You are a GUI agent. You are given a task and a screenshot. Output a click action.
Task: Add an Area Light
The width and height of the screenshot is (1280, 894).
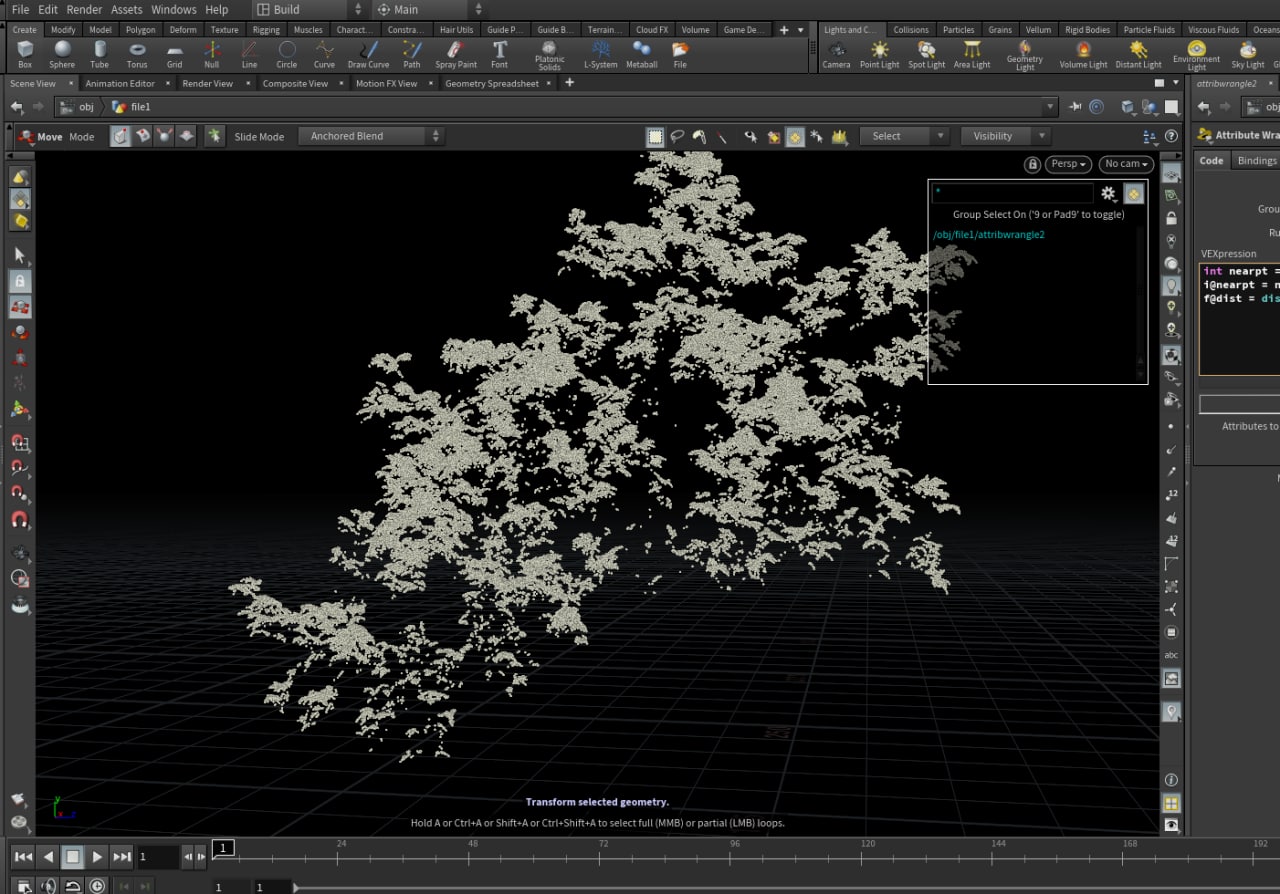point(972,54)
